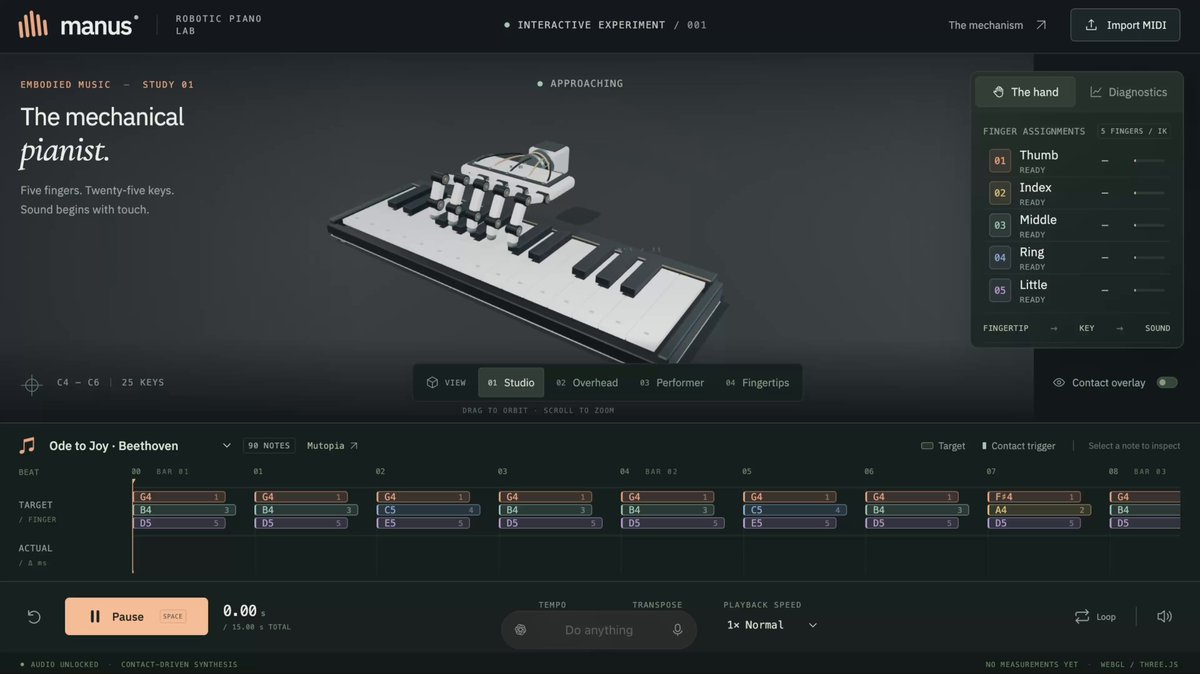Adjust the Middle finger slider
This screenshot has height=674, width=1200.
tap(1149, 225)
